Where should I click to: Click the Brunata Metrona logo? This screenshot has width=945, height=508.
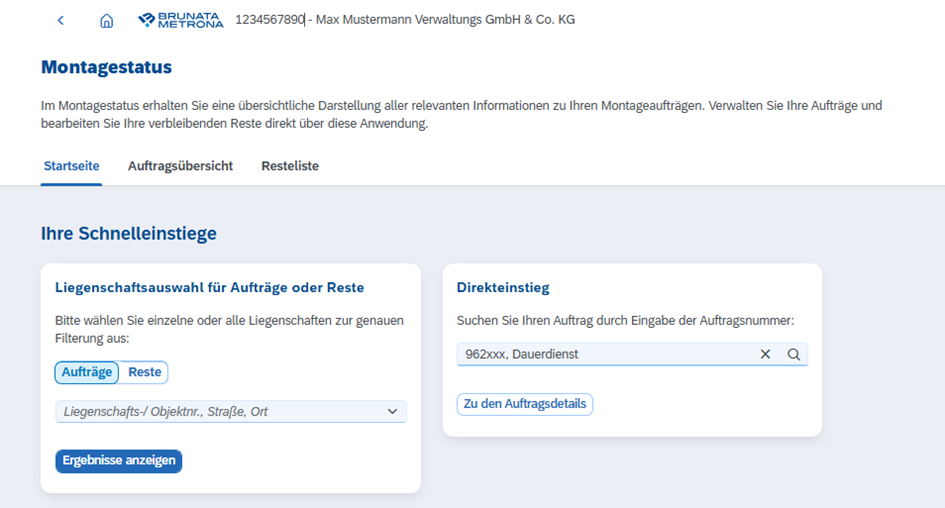coord(180,20)
